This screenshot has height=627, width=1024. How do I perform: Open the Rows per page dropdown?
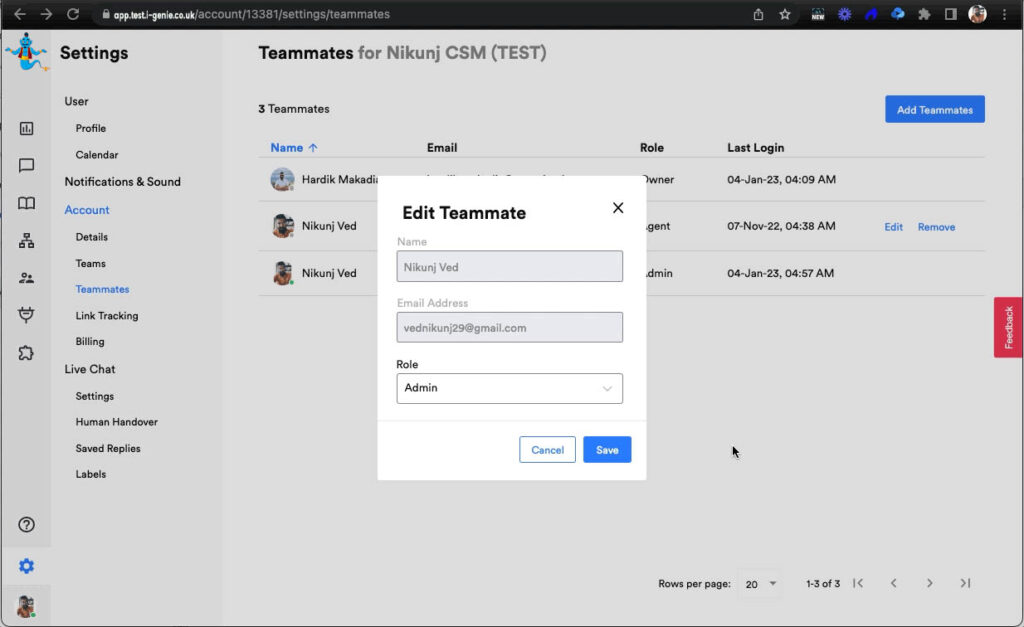click(x=761, y=584)
